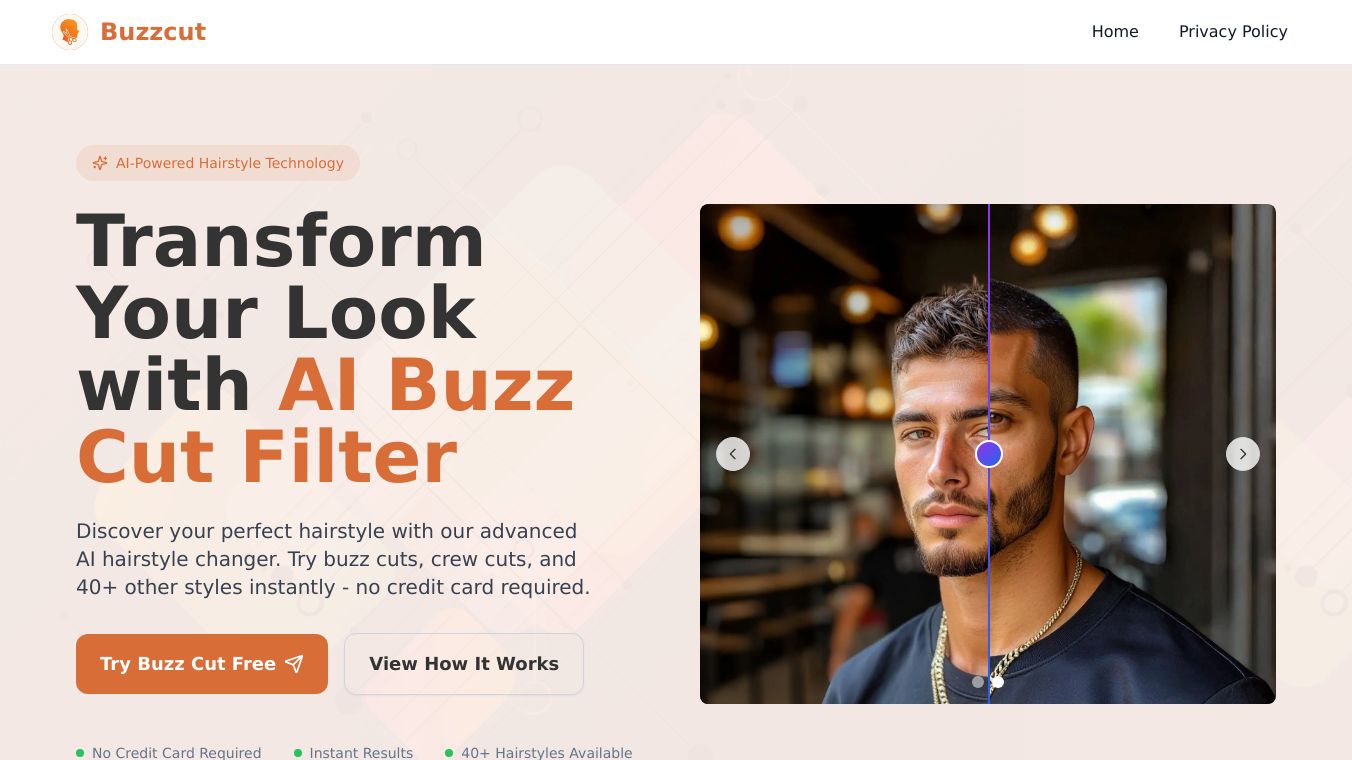This screenshot has height=760, width=1352.
Task: Click the before side of the man's photo
Action: pyautogui.click(x=844, y=454)
